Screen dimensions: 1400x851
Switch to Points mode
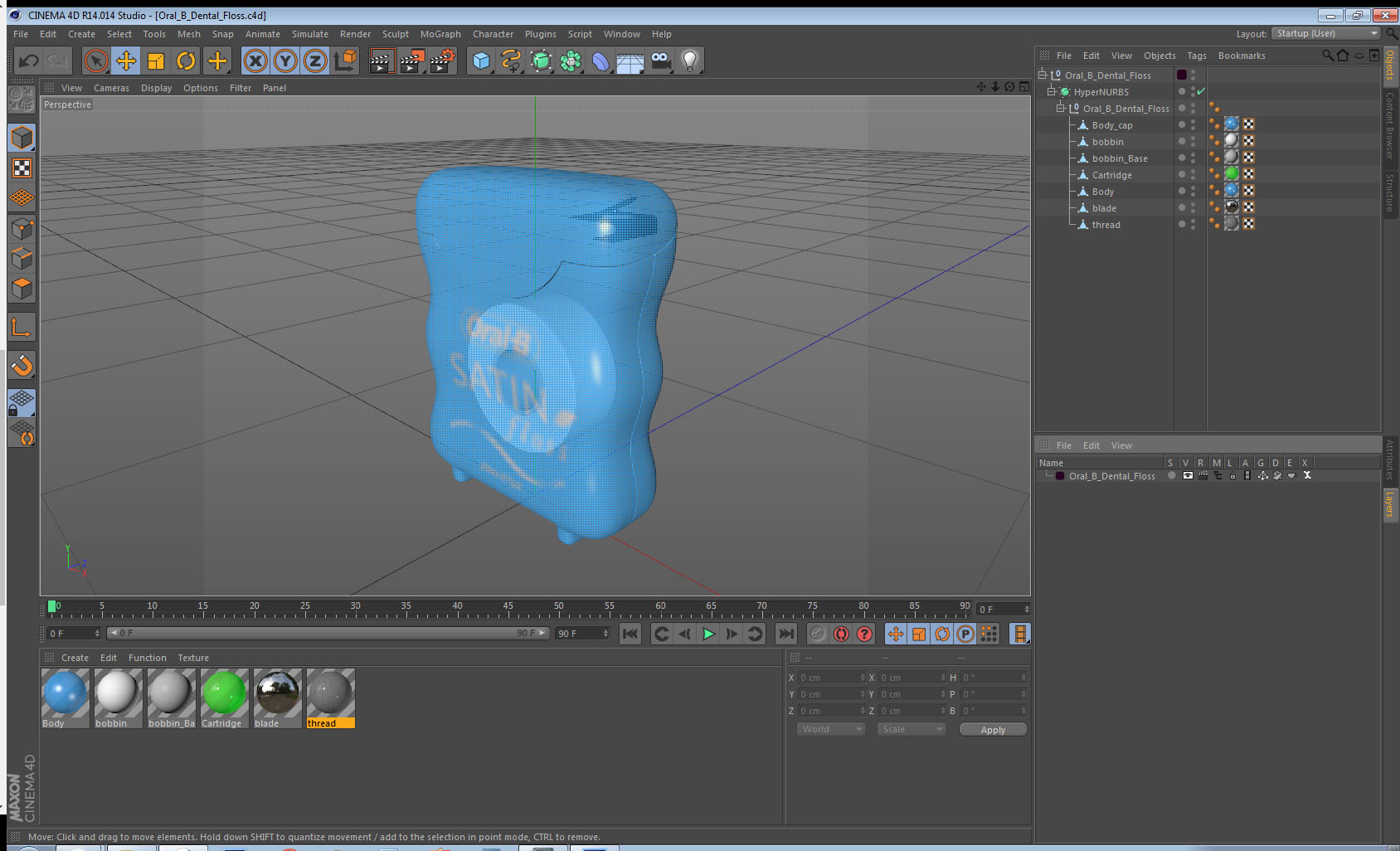tap(22, 228)
